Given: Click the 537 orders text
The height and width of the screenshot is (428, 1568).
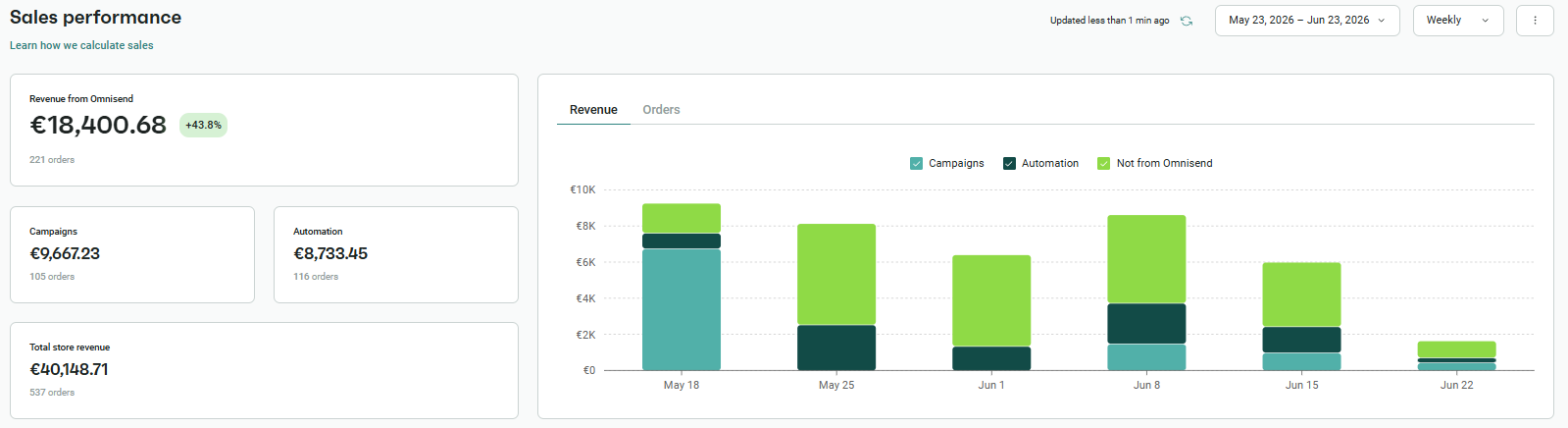Looking at the screenshot, I should click(x=52, y=392).
